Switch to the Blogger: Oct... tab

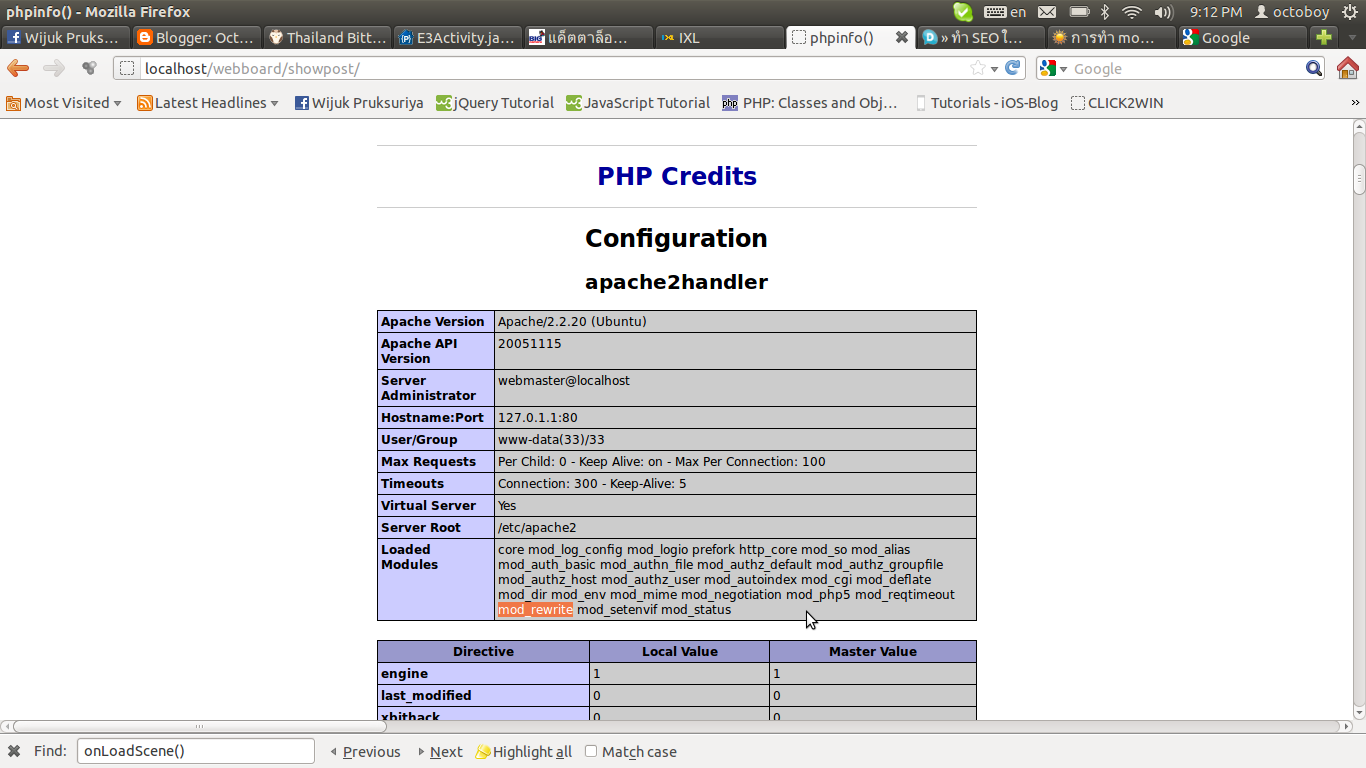196,37
